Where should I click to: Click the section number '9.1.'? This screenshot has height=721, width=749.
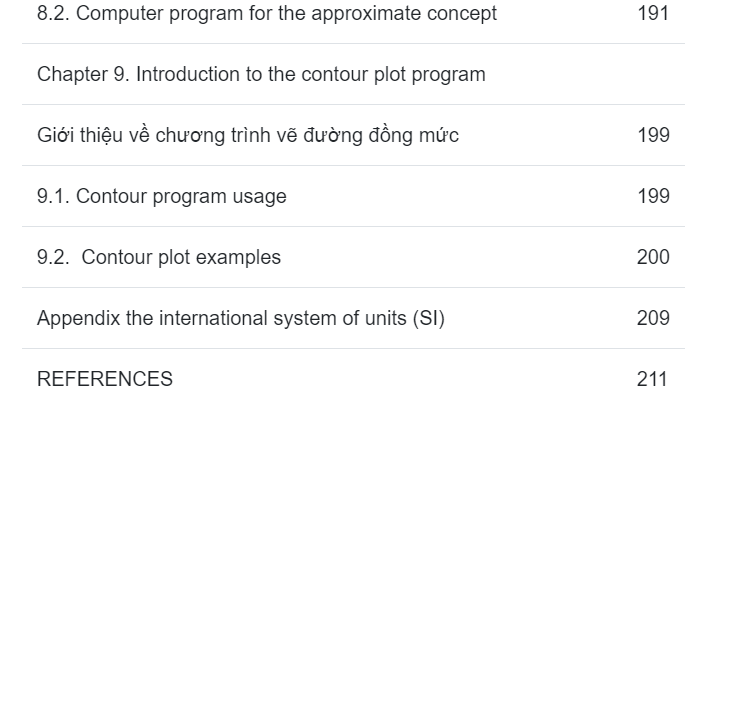(x=53, y=196)
